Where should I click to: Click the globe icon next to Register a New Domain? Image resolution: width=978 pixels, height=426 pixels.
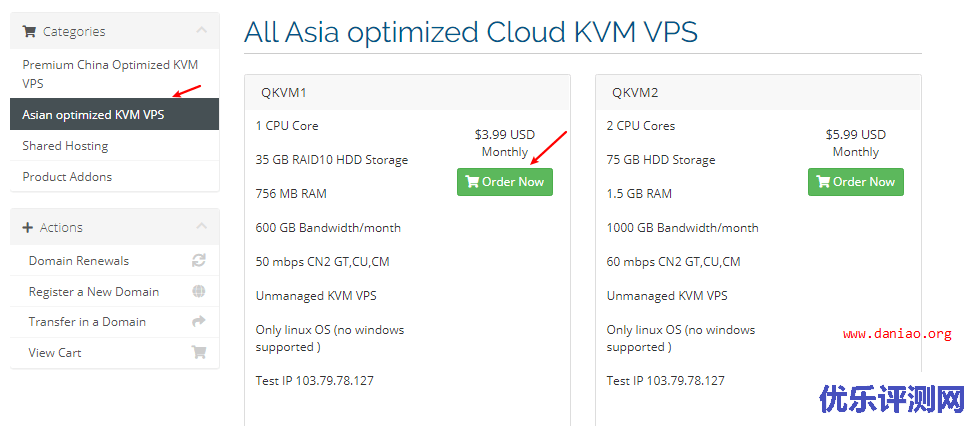(x=199, y=291)
